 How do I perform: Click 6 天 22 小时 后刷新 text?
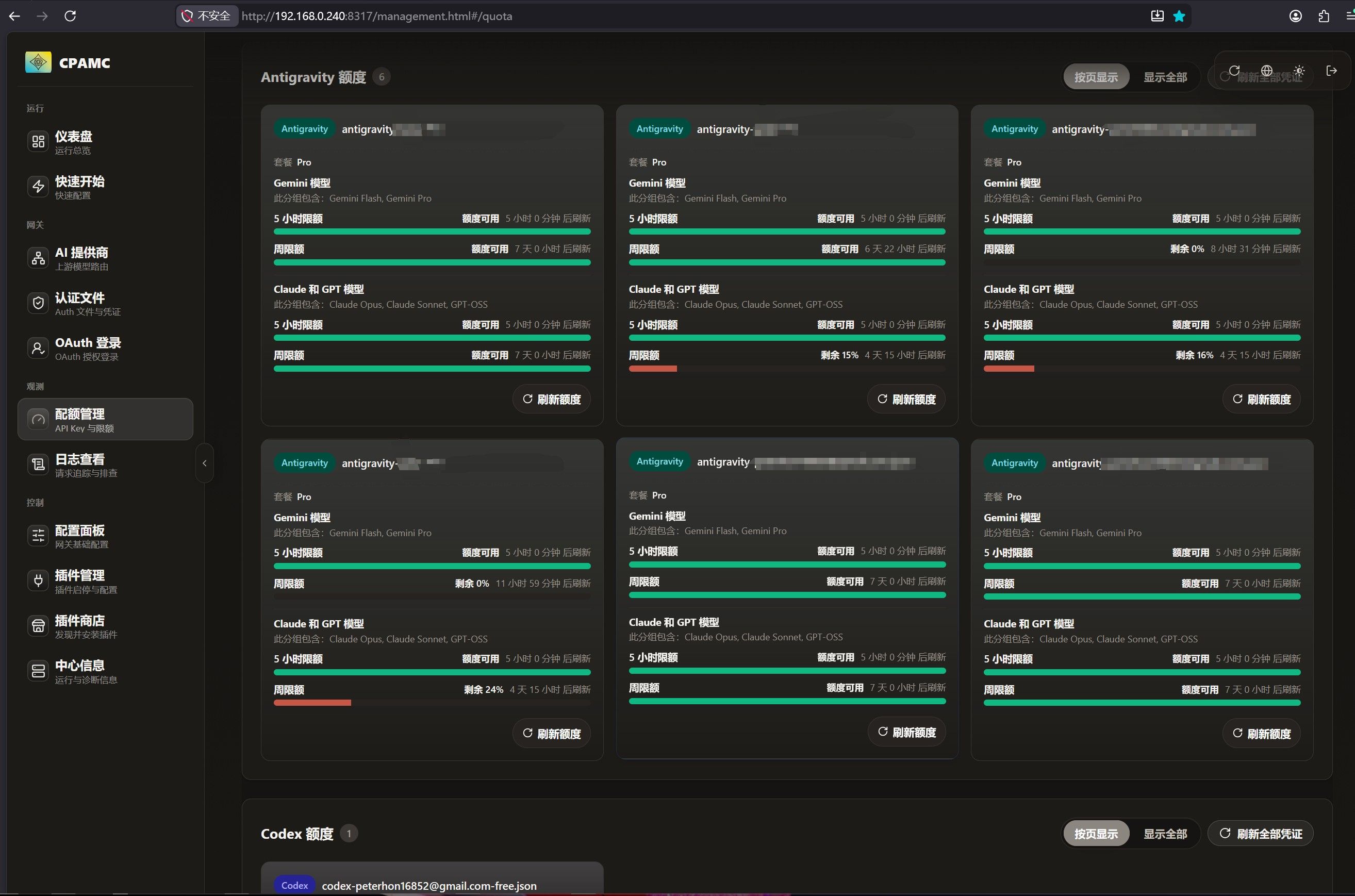click(905, 249)
